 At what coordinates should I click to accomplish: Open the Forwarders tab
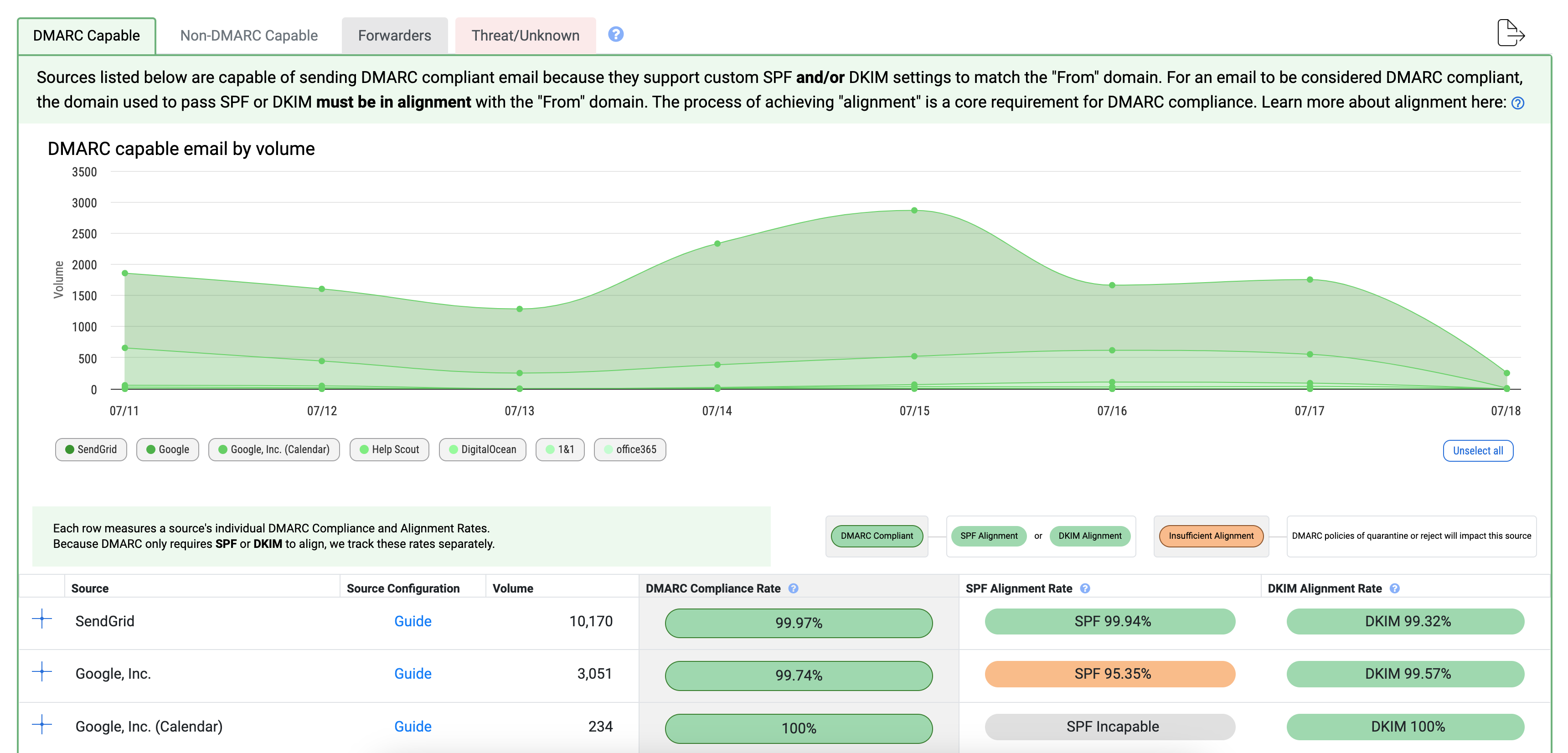click(394, 35)
